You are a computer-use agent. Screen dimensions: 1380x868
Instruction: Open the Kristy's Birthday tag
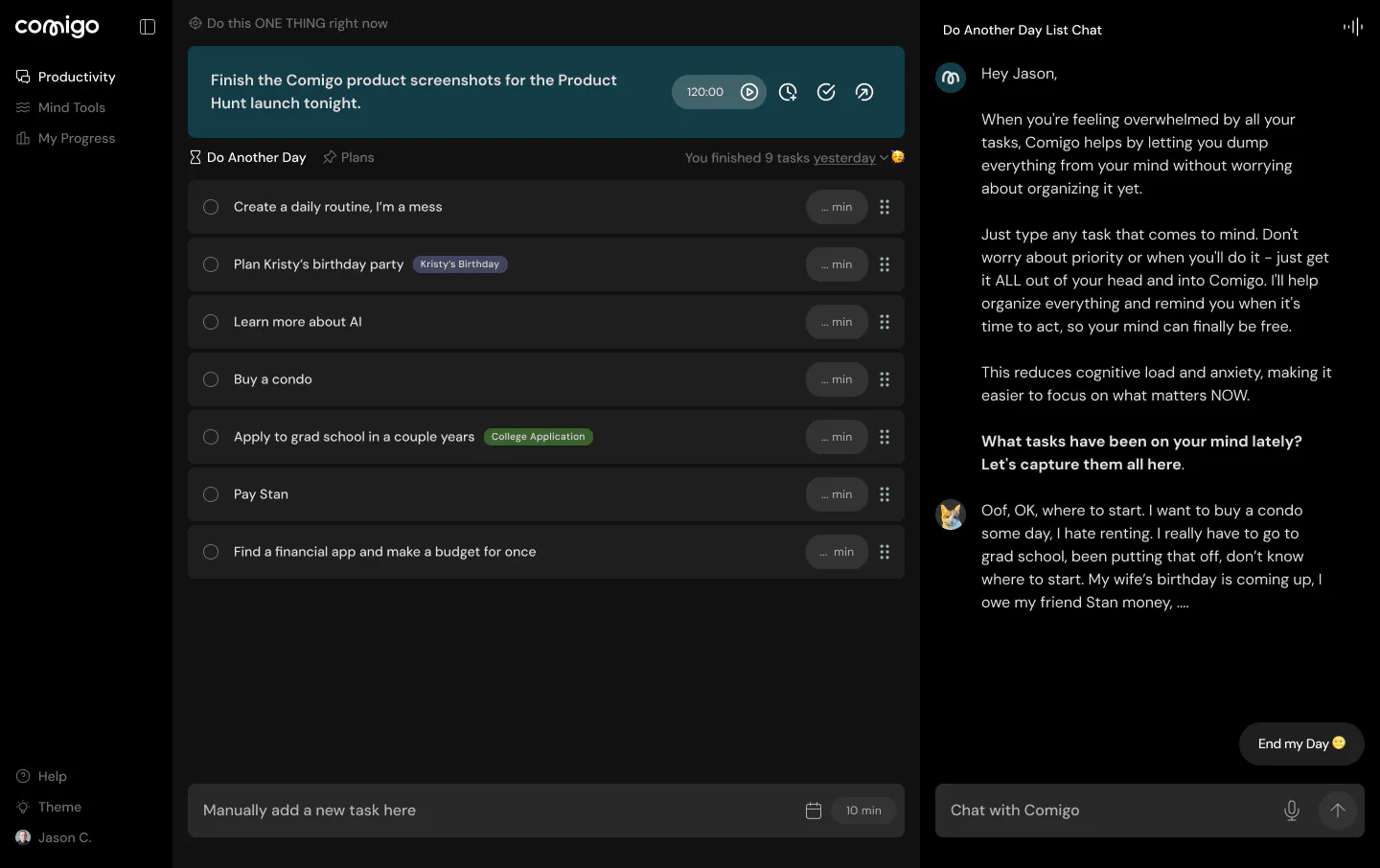click(x=460, y=264)
